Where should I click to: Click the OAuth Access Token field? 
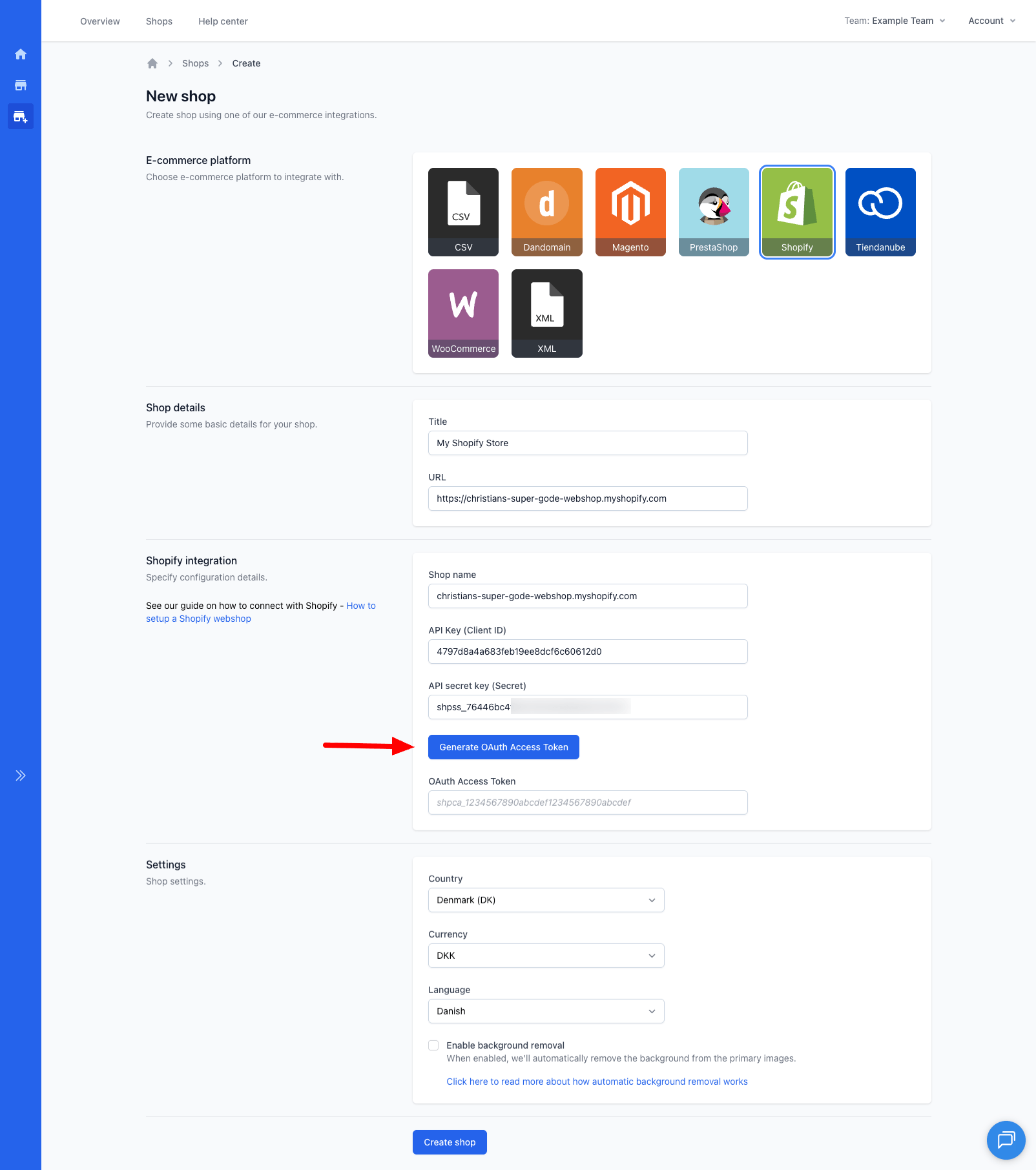click(x=587, y=803)
